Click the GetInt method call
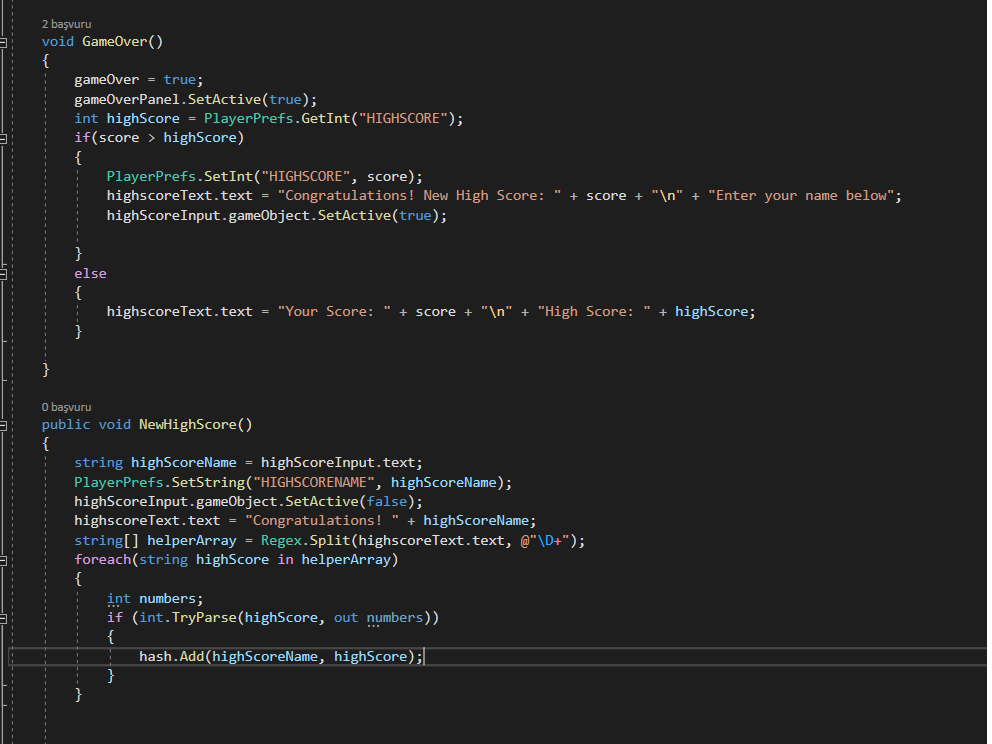This screenshot has height=744, width=992. [326, 118]
